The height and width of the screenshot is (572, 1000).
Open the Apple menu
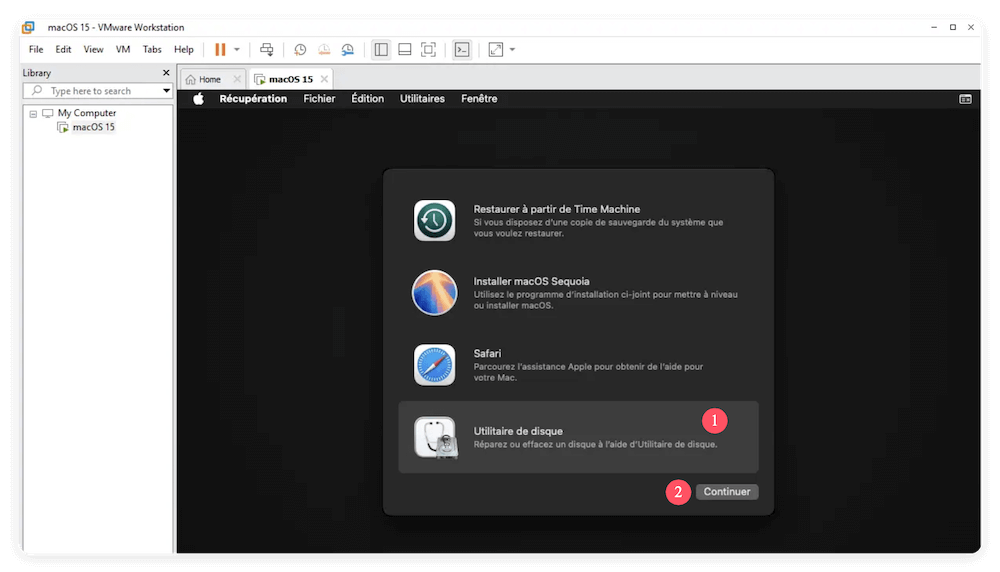[198, 99]
